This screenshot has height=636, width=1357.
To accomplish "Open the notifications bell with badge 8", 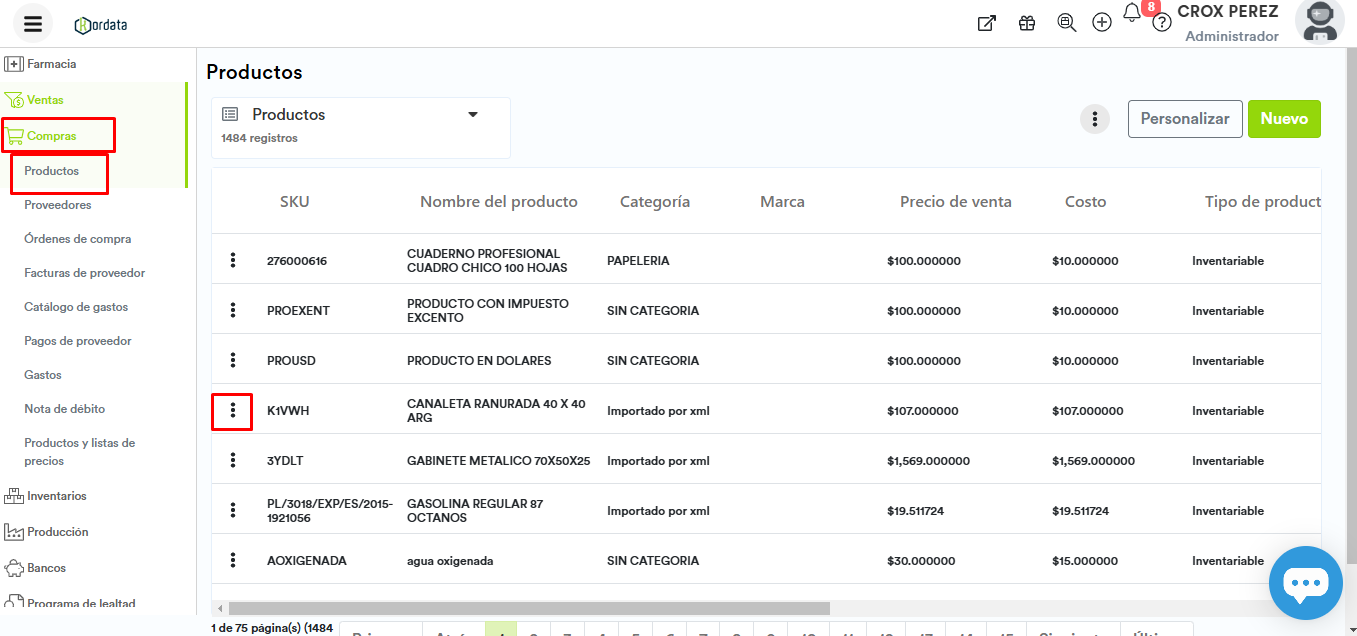I will [x=1132, y=13].
